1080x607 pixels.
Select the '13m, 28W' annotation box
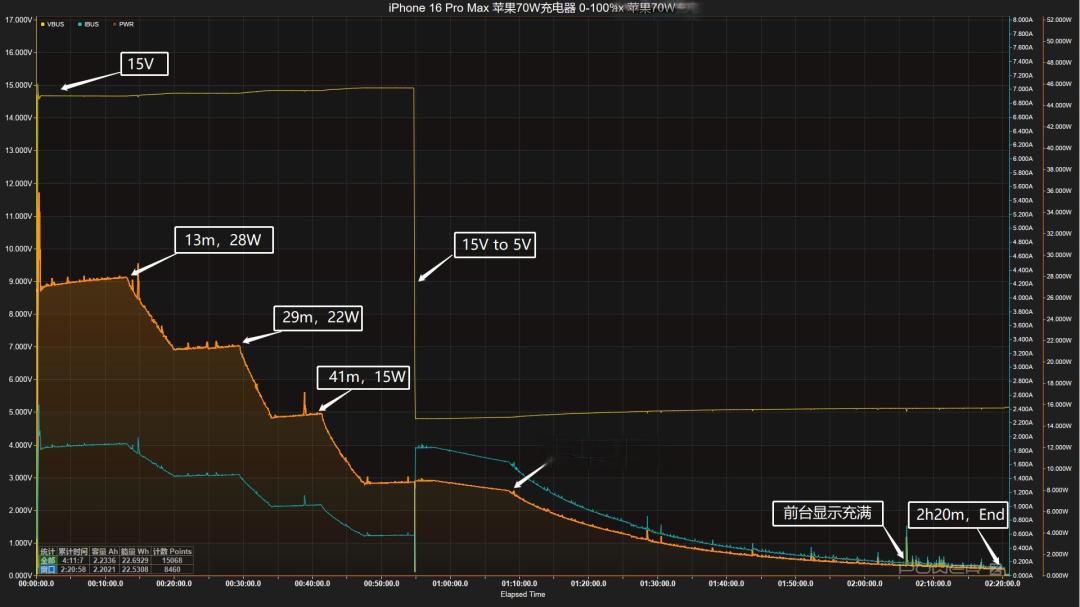click(x=224, y=240)
